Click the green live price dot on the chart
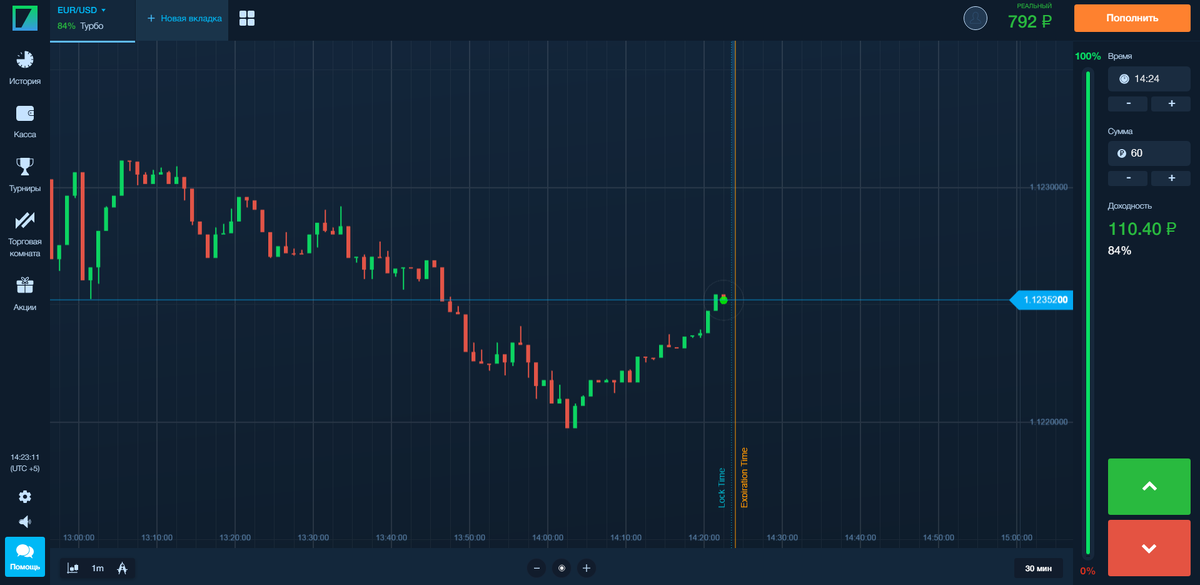This screenshot has height=585, width=1200. click(x=723, y=299)
